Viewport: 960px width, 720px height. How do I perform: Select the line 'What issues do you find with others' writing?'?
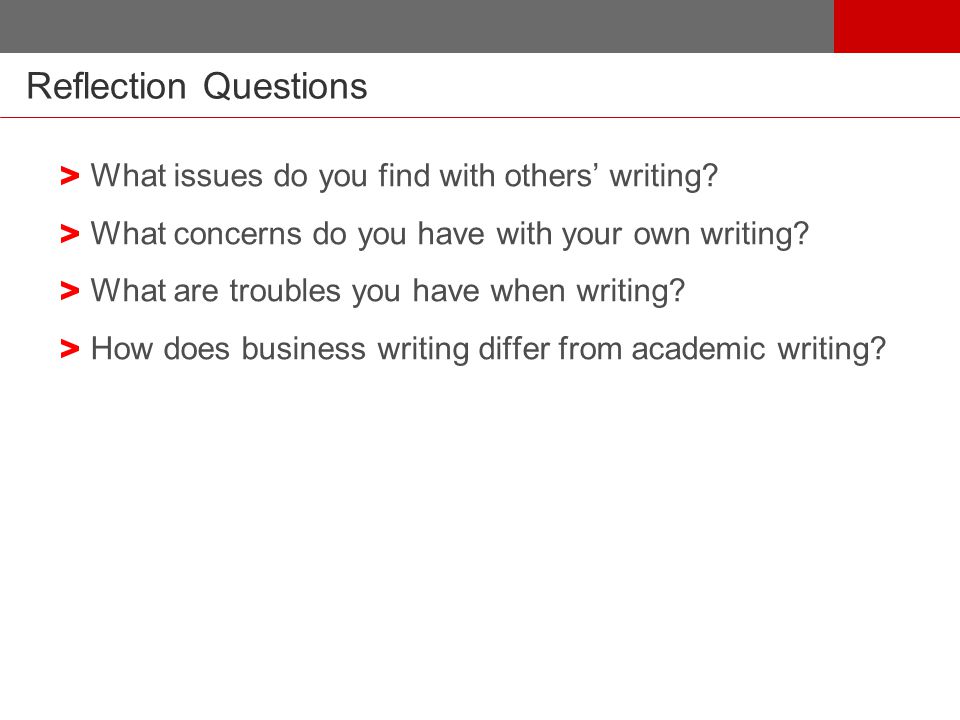(404, 176)
